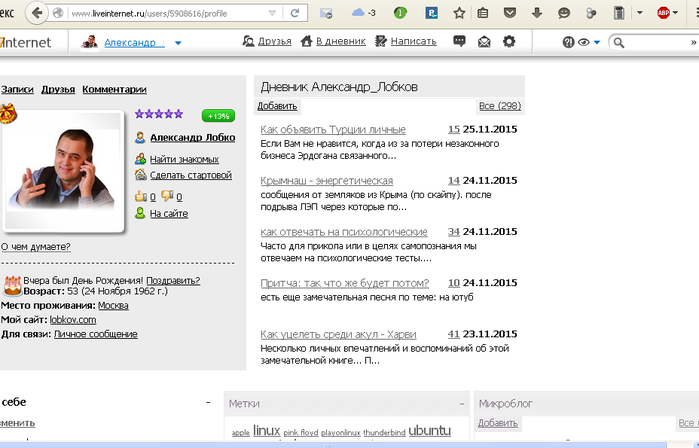Open the address bar history dropdown arrow
Image resolution: width=699 pixels, height=448 pixels.
pos(272,14)
